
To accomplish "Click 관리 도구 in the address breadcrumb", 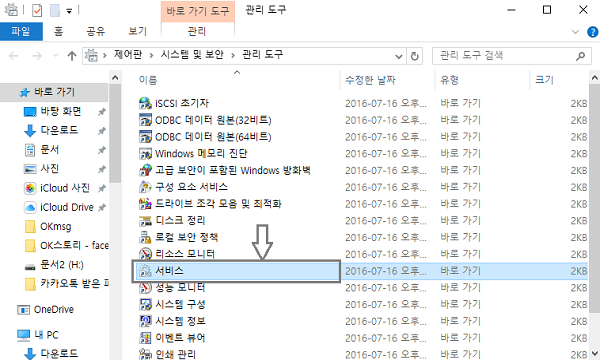I will click(262, 55).
